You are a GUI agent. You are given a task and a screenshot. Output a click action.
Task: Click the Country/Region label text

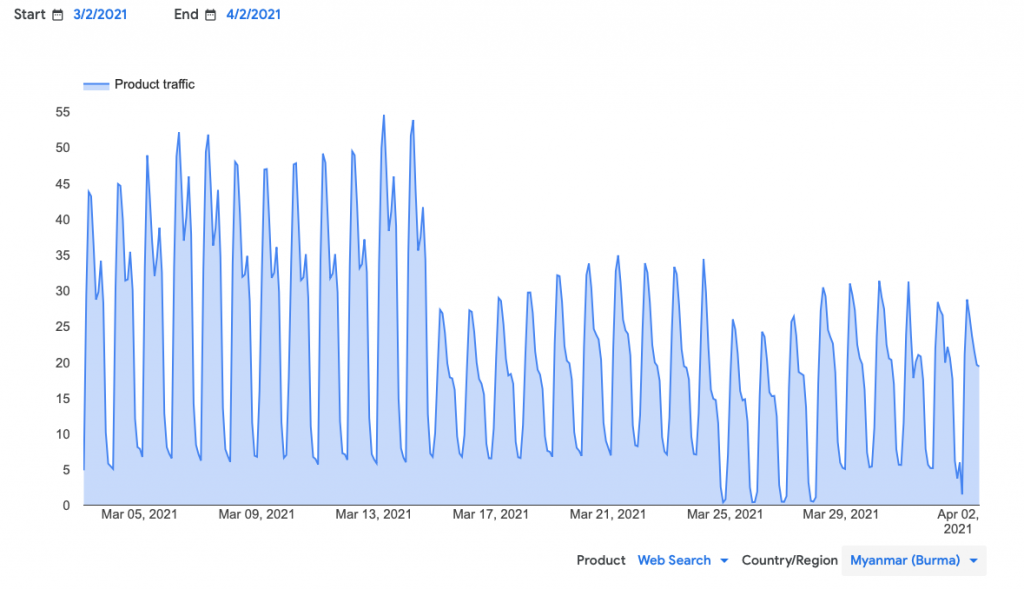790,560
